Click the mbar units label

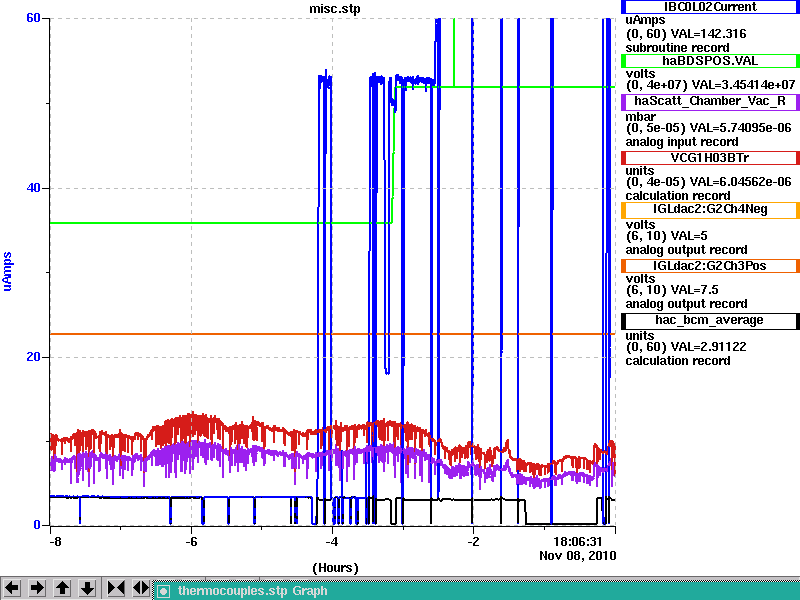tap(640, 117)
